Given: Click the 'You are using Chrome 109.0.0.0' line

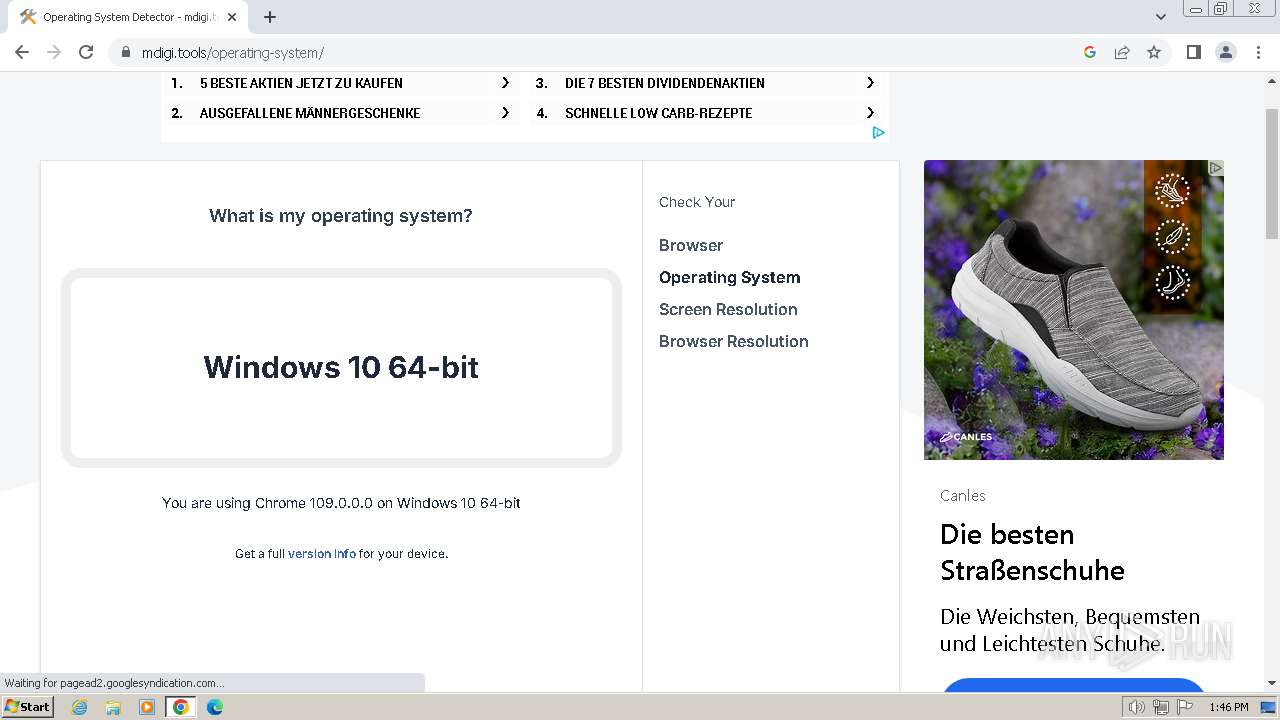Looking at the screenshot, I should 341,503.
